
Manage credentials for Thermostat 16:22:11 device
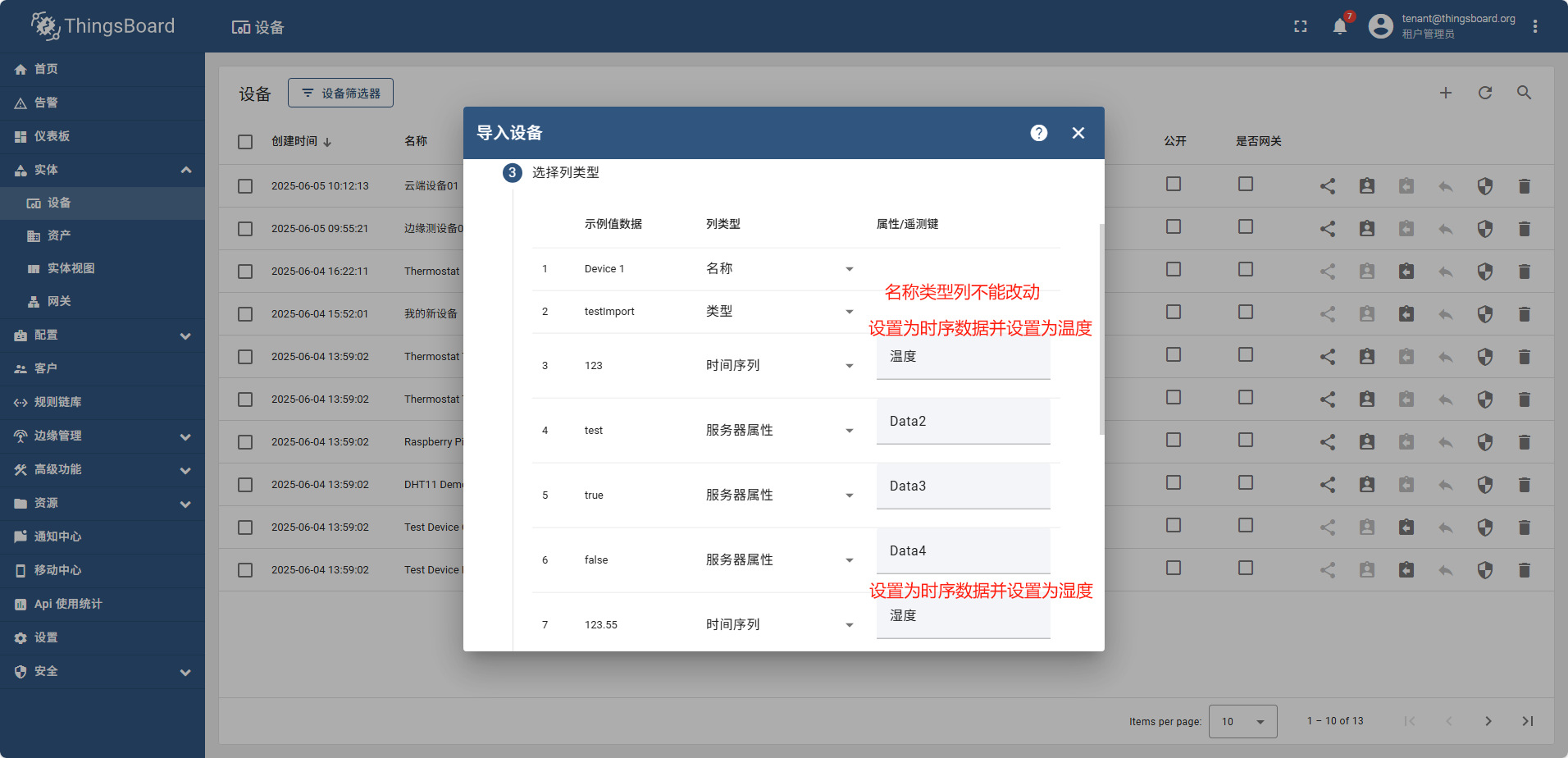(1484, 272)
